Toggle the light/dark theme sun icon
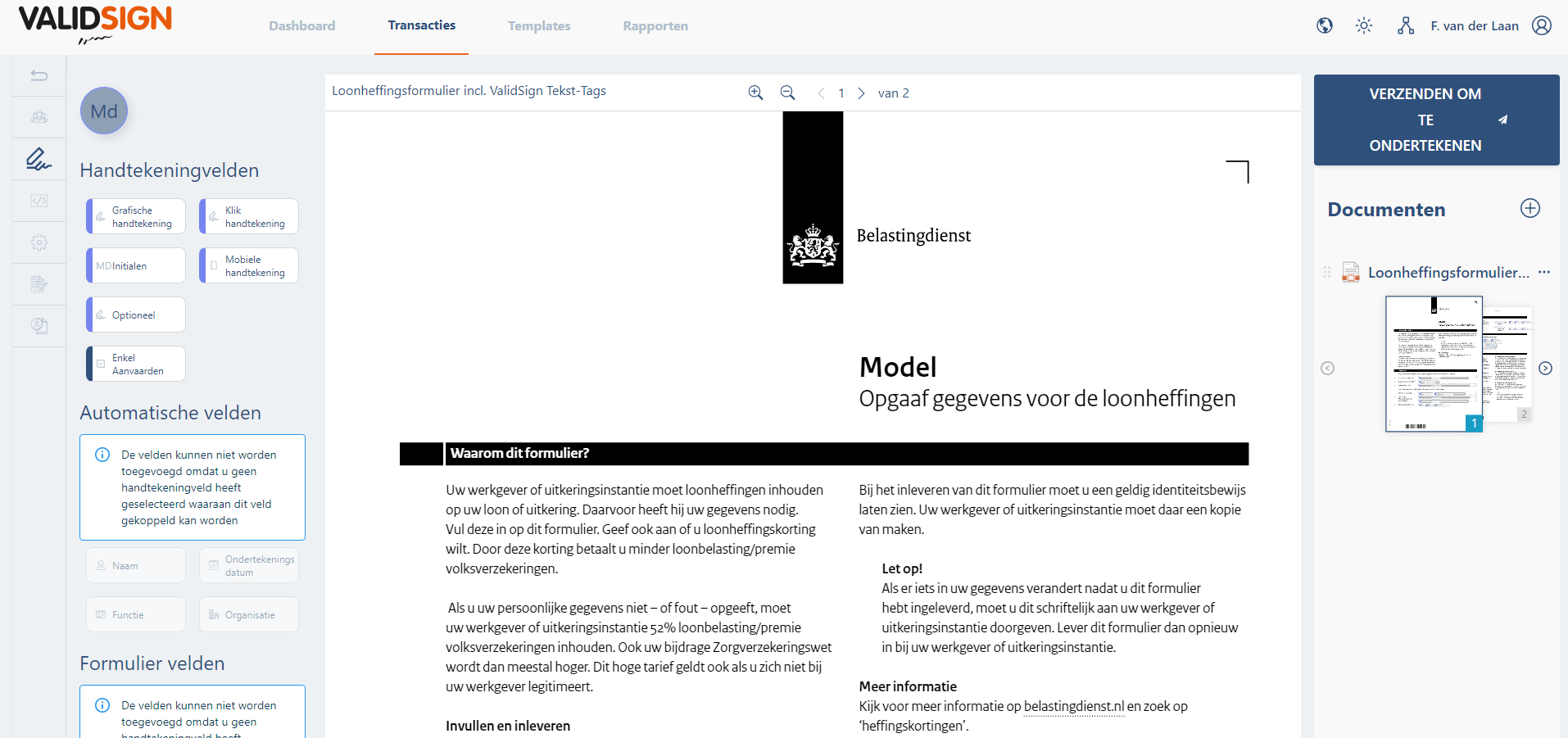This screenshot has width=1568, height=738. pos(1364,25)
